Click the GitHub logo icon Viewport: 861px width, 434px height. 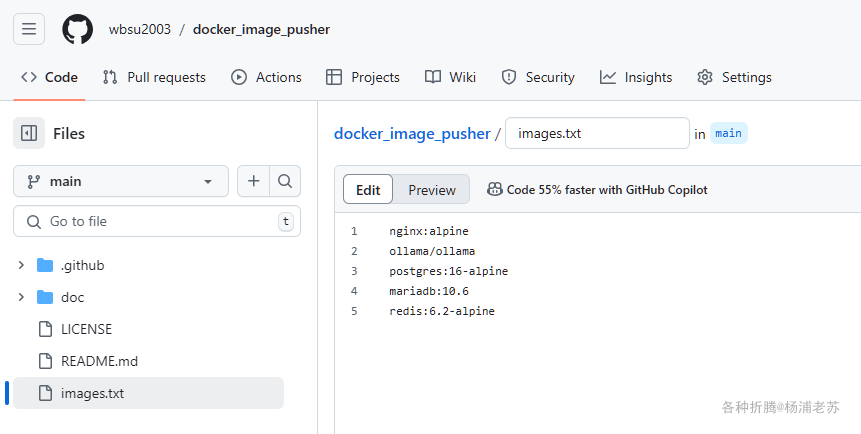pos(77,29)
